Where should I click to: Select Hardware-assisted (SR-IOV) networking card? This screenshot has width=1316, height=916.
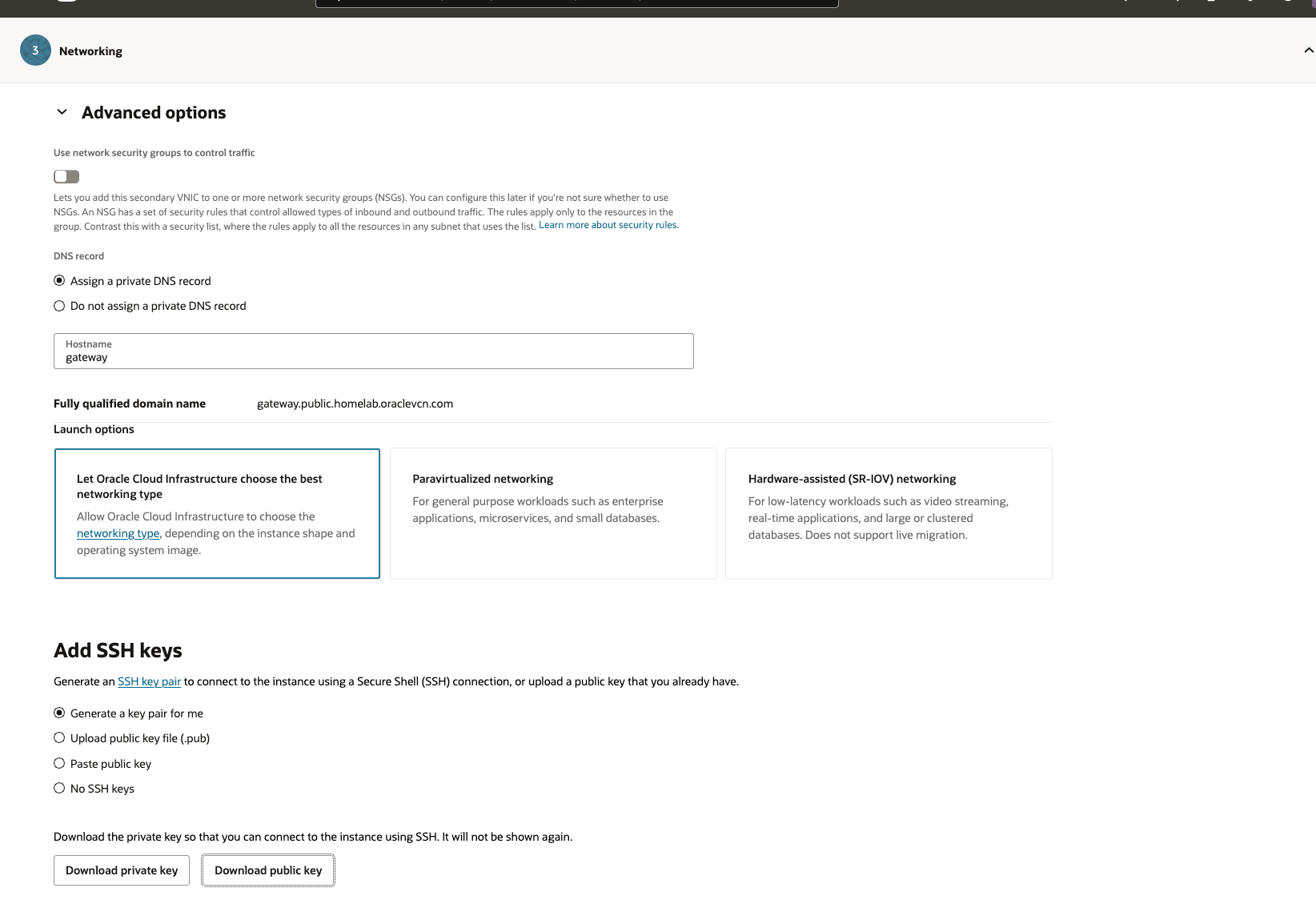(888, 512)
